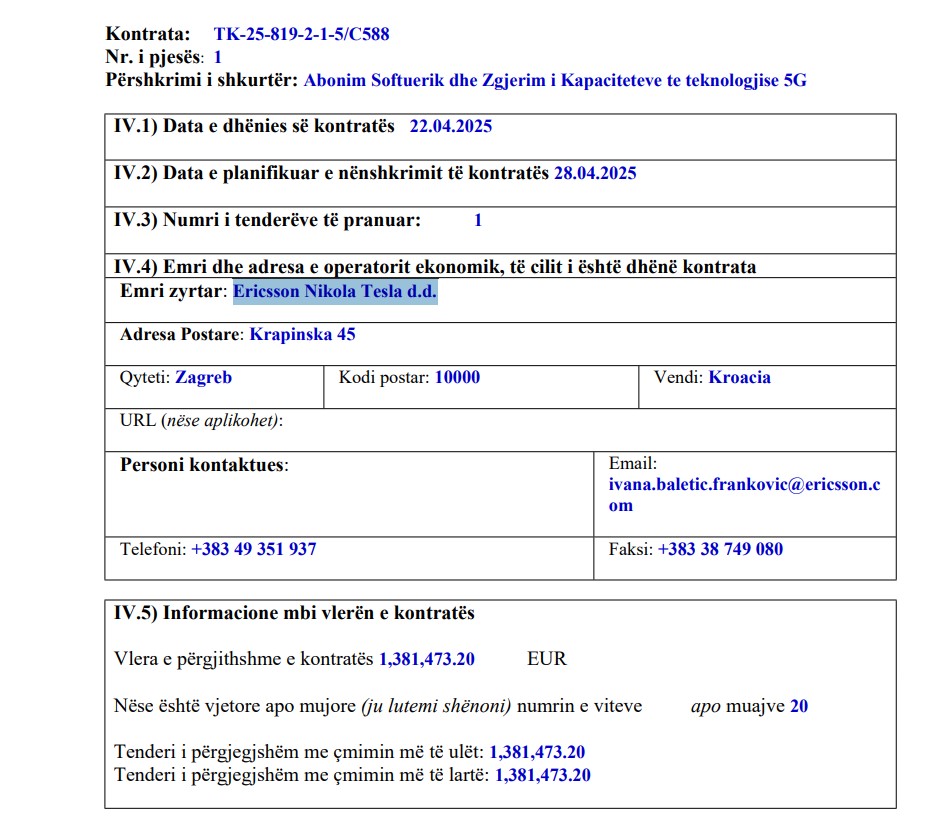Screen dimensions: 930x822
Task: Click the heading "IV.2) Data e planifikuar e nënshkrimit"
Action: pyautogui.click(x=331, y=173)
